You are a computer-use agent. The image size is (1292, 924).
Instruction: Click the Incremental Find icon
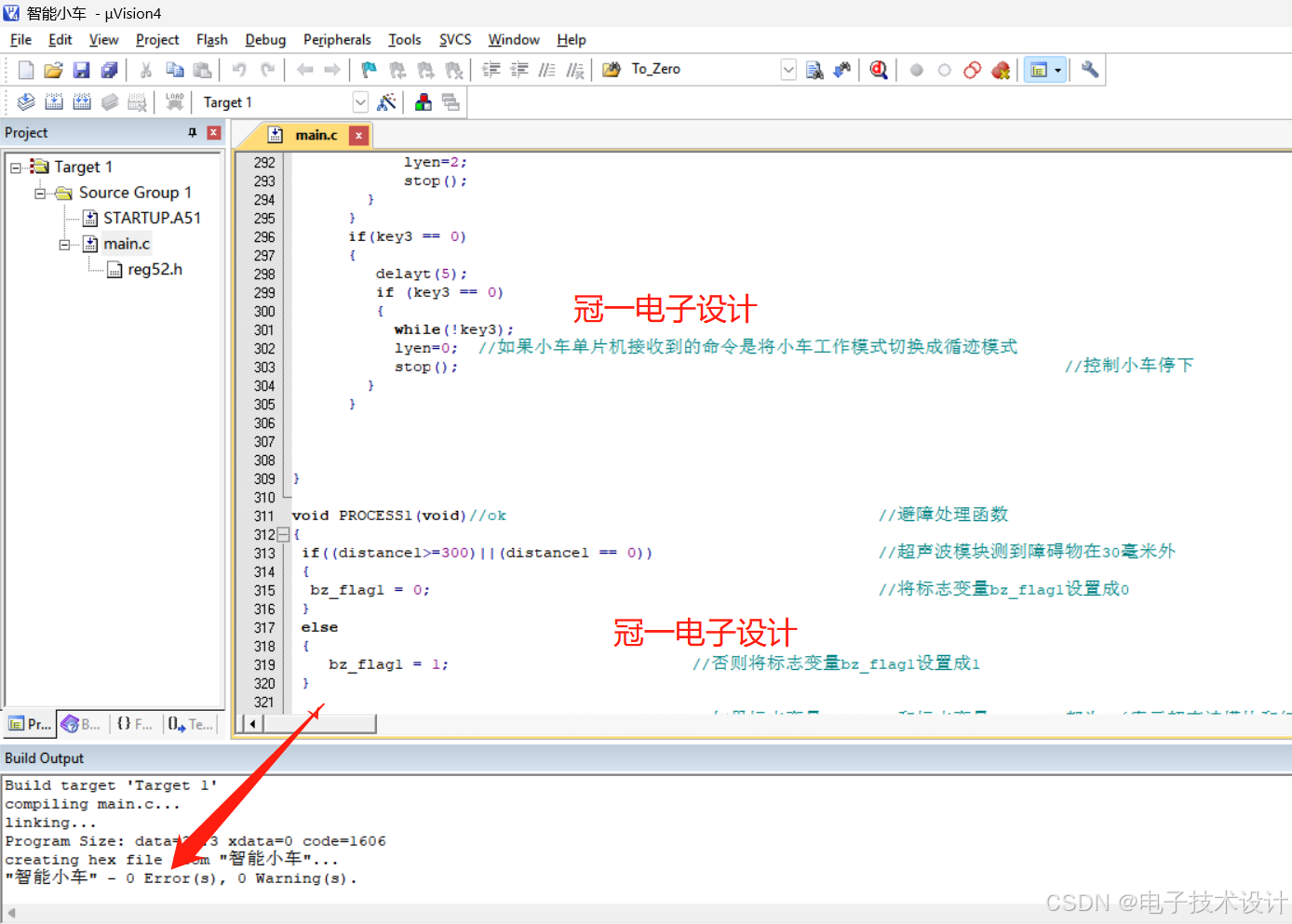coord(841,70)
